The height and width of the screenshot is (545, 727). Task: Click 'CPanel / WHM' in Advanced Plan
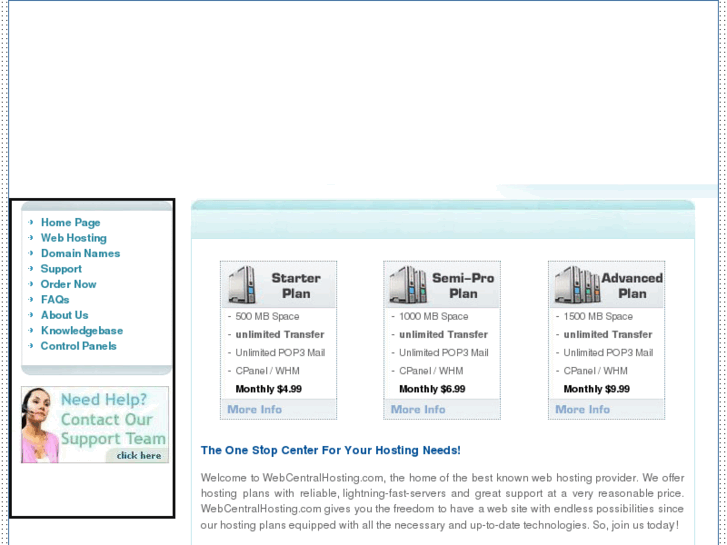pos(595,371)
